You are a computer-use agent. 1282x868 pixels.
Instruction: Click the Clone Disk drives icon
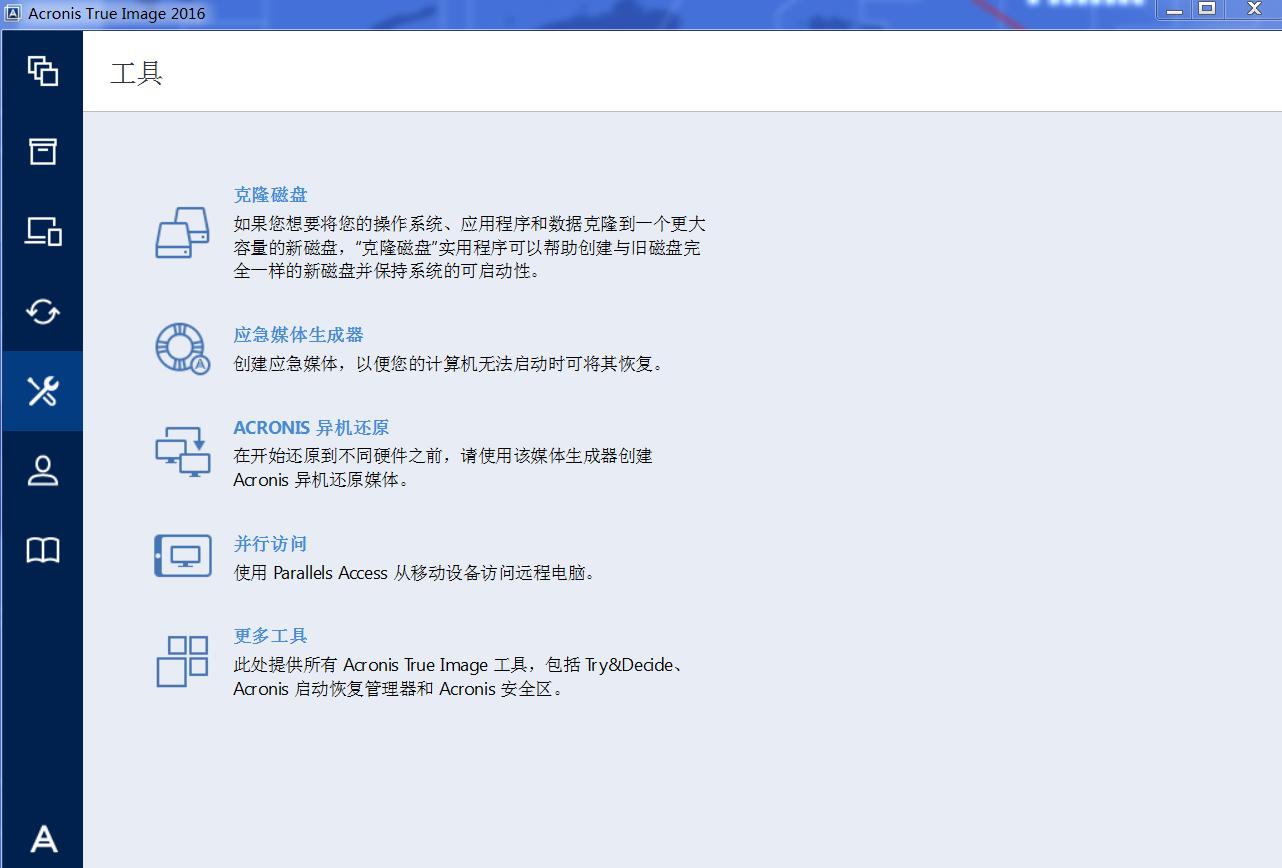181,233
